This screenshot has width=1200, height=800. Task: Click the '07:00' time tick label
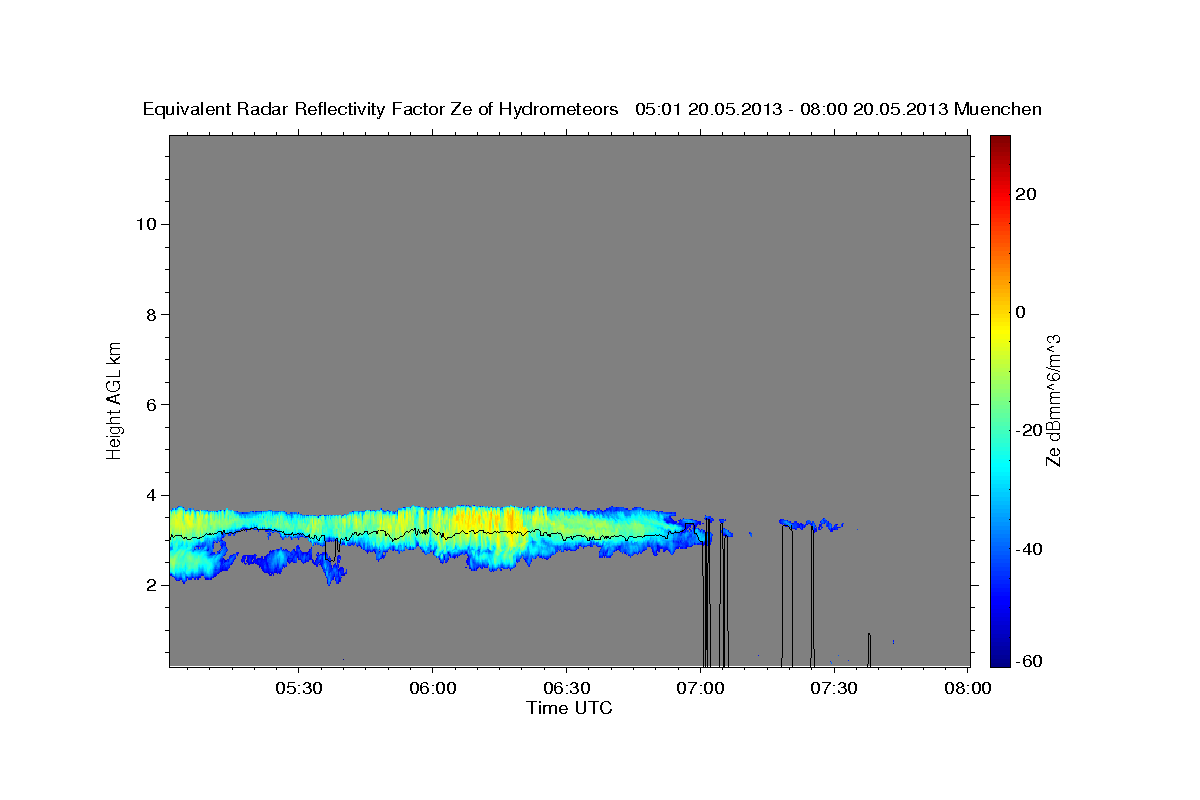pyautogui.click(x=700, y=688)
